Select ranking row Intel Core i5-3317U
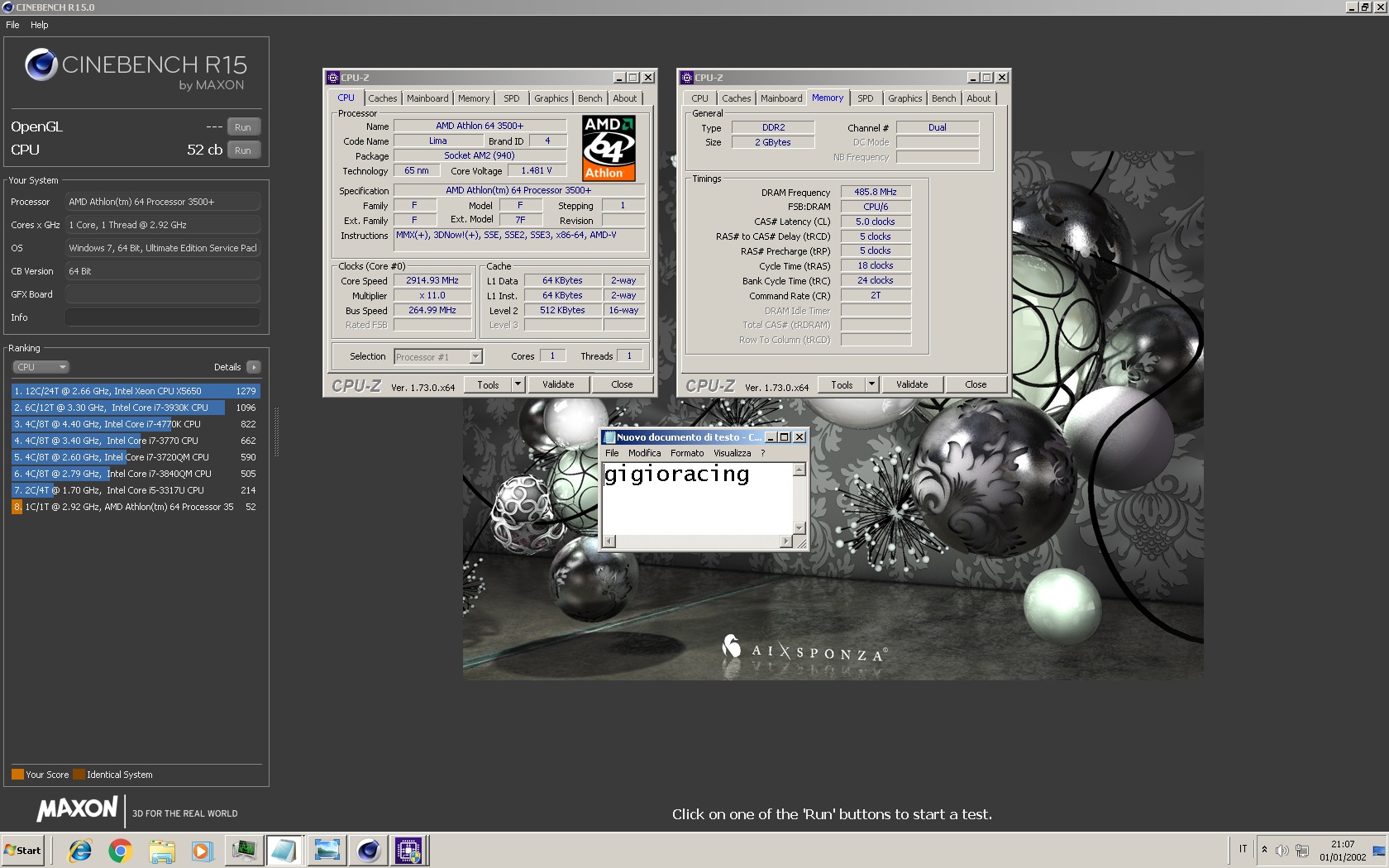 coord(136,490)
